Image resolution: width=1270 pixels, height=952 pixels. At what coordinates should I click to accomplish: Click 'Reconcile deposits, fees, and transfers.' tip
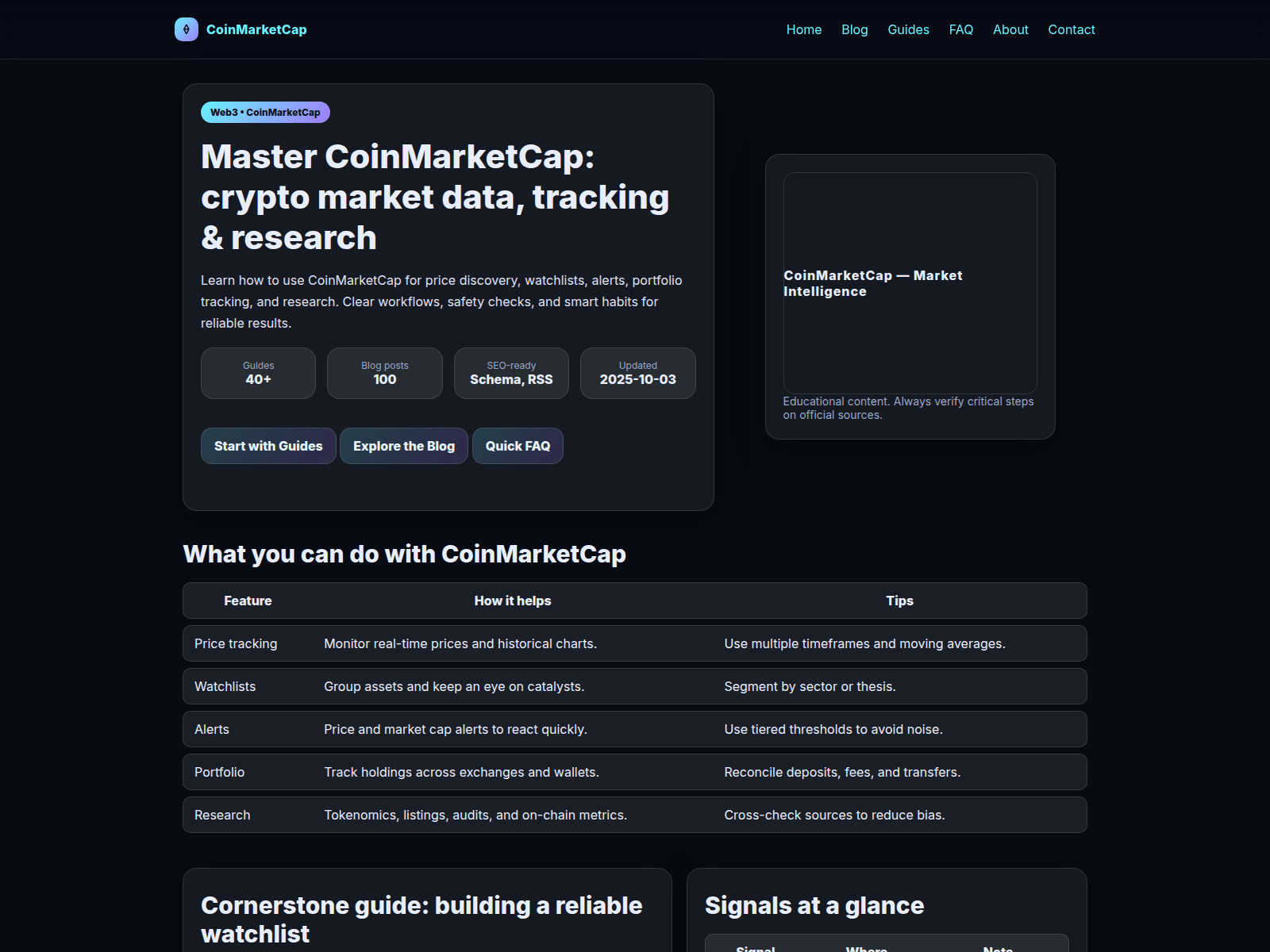click(842, 772)
